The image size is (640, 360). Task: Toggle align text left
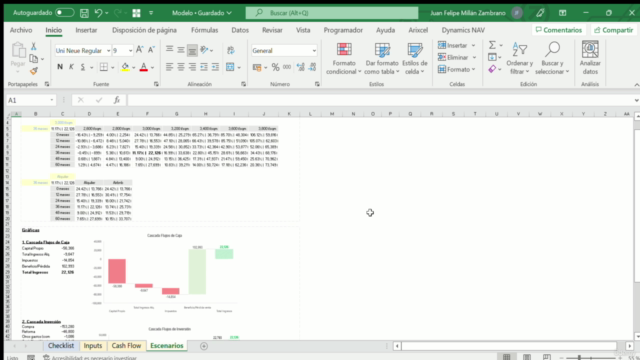169,67
